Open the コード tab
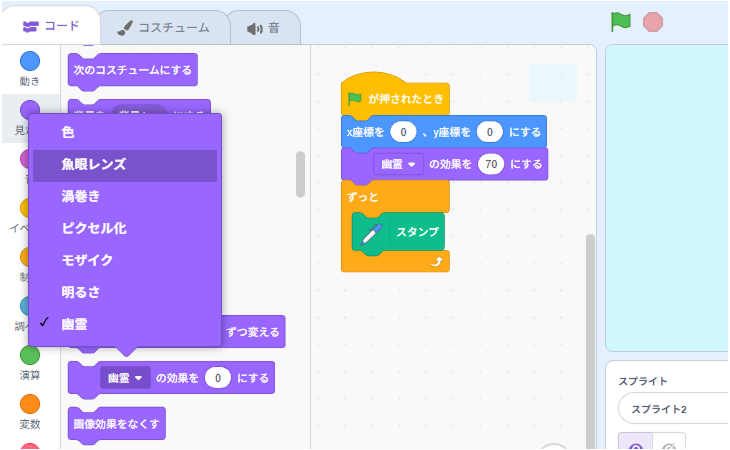The image size is (730, 450). [x=51, y=26]
